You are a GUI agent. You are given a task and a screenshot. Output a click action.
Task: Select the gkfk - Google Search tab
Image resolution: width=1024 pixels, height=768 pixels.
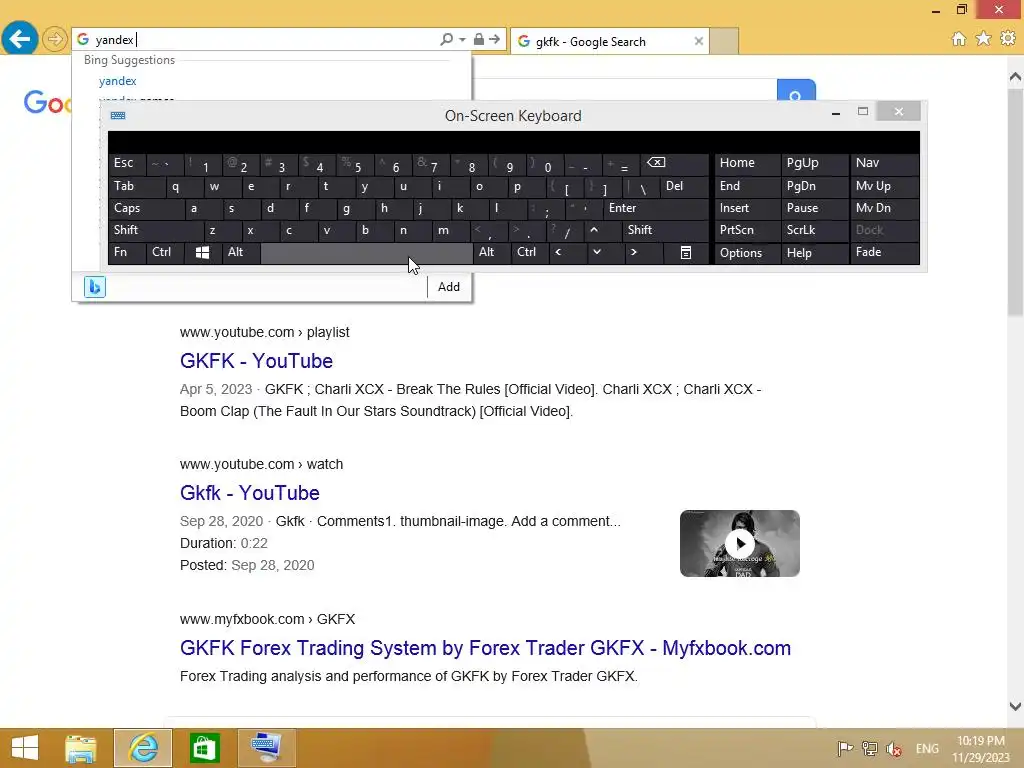(x=610, y=41)
